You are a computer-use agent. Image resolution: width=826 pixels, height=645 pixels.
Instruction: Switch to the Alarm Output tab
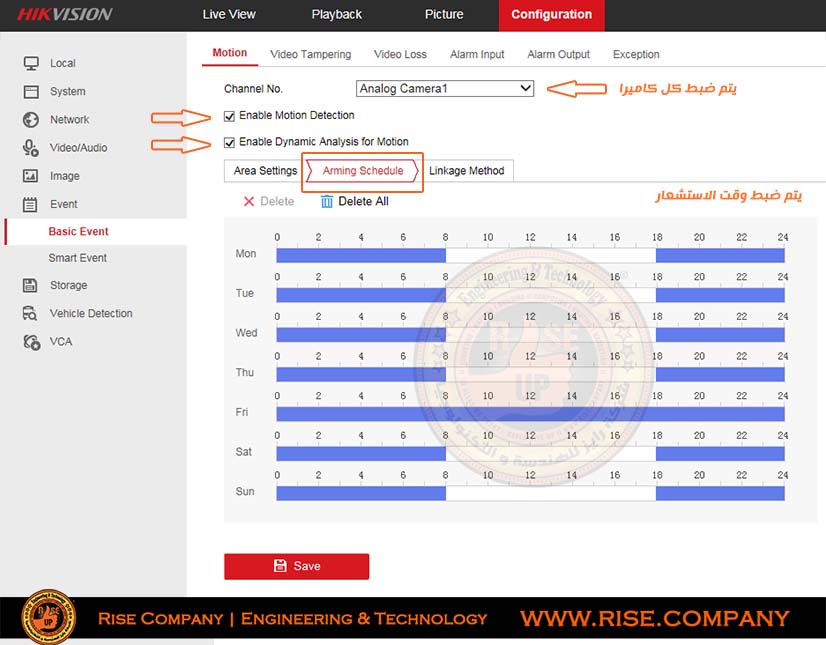(558, 54)
